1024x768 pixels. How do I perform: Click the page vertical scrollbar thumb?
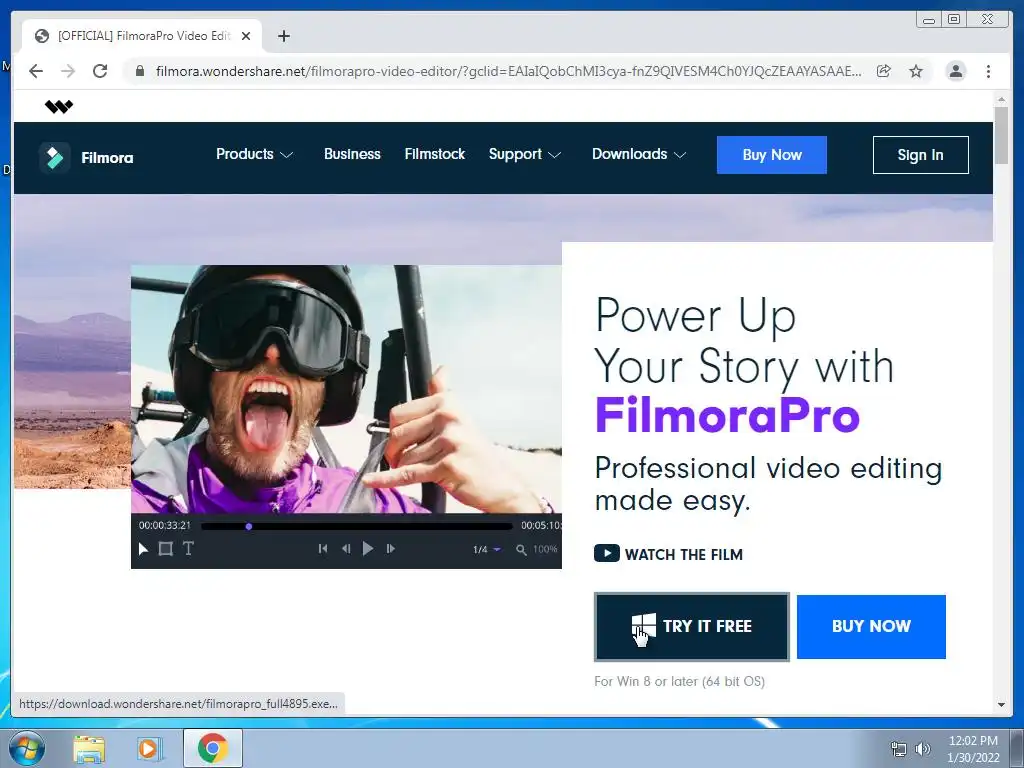click(x=1001, y=135)
